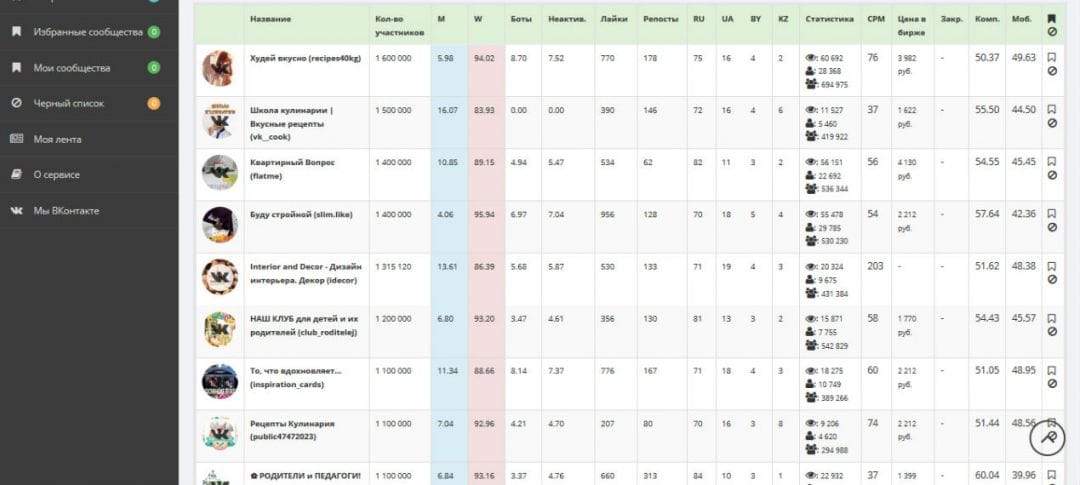Click the CPM value 203

[875, 266]
